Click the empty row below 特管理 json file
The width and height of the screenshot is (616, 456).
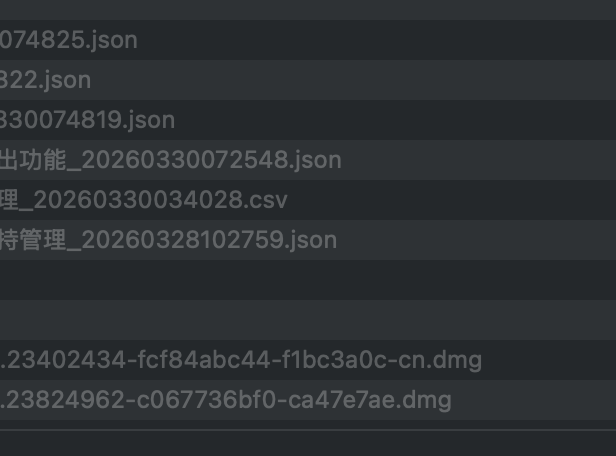click(x=300, y=280)
